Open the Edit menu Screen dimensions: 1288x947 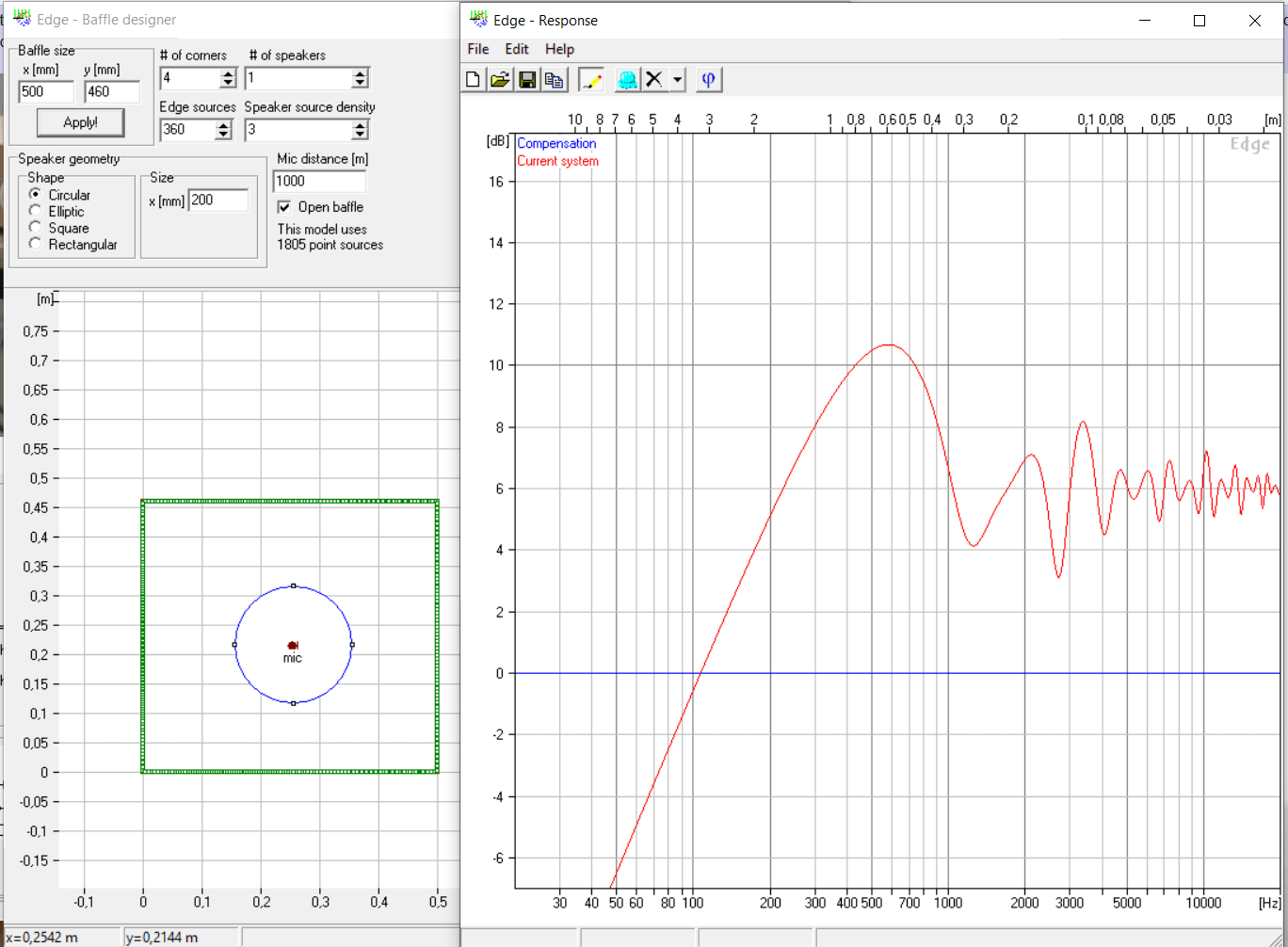pos(517,49)
